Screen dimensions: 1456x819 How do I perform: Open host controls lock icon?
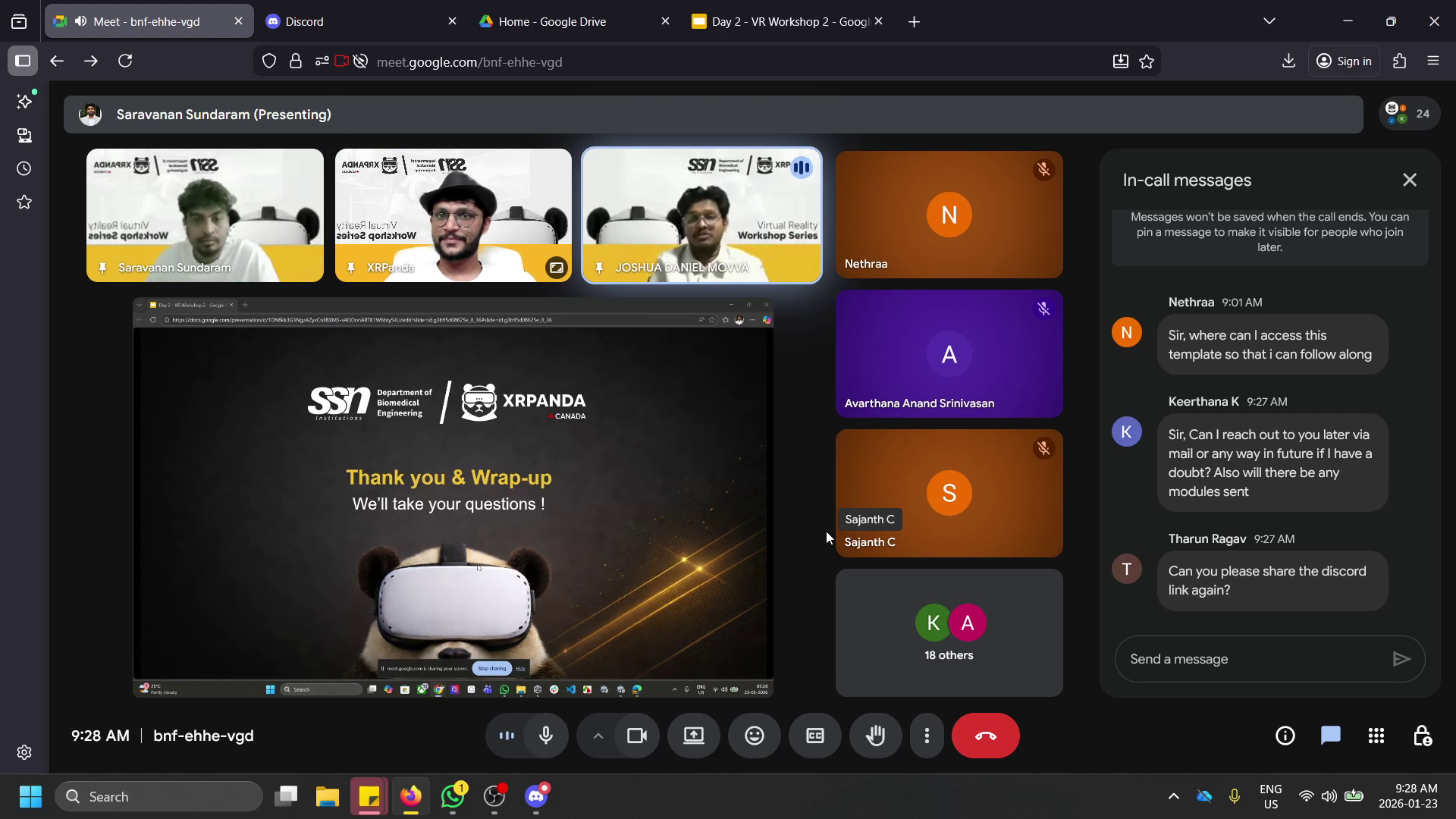[x=1422, y=736]
